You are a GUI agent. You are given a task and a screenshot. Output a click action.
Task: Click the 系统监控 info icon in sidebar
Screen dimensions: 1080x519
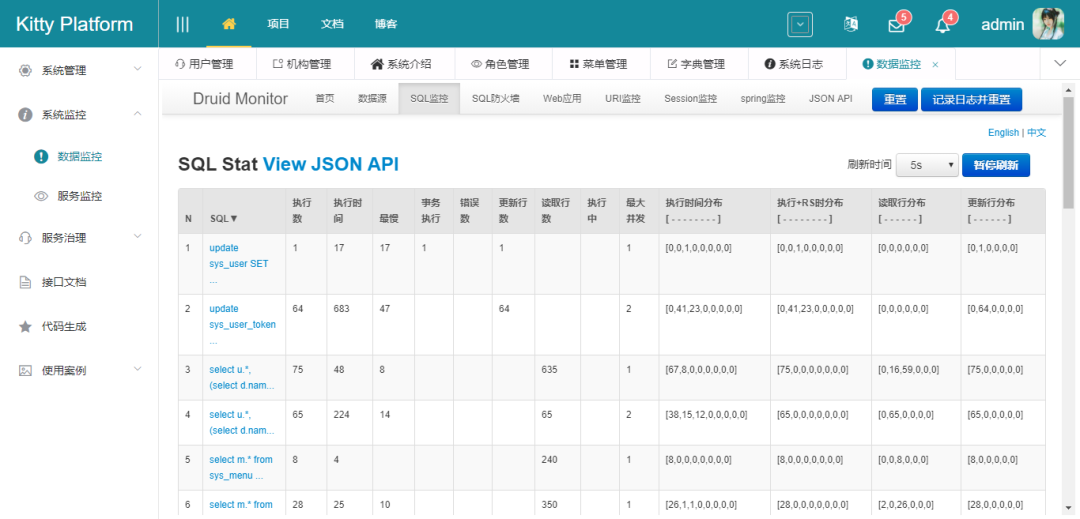pos(25,115)
